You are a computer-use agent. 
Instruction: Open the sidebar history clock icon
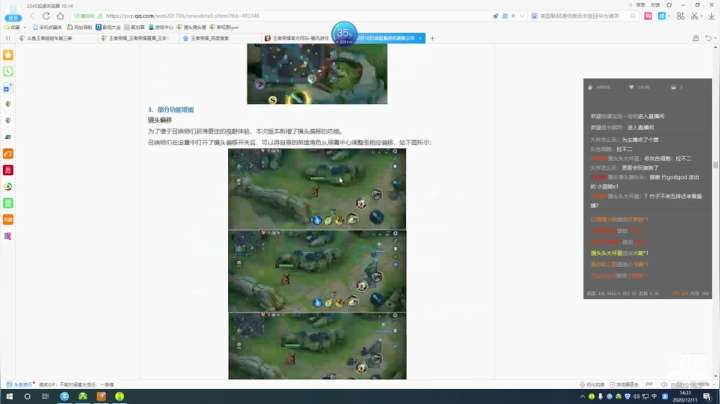click(8, 71)
